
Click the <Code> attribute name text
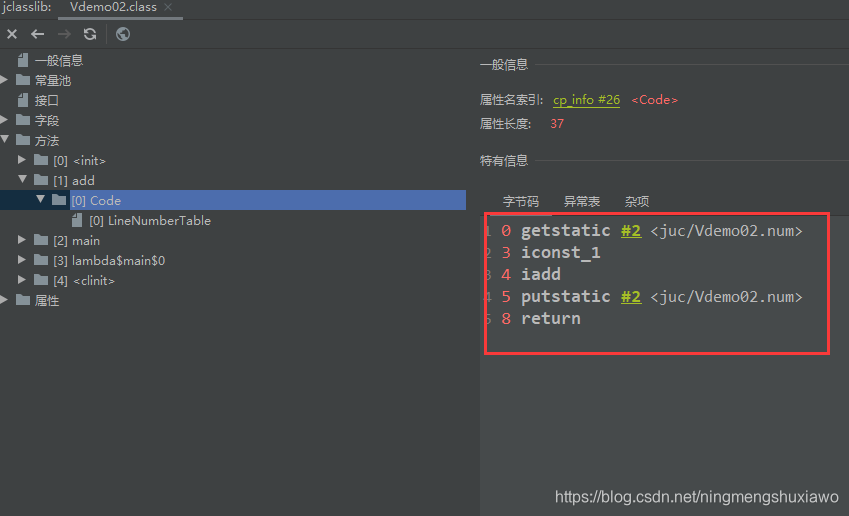[655, 100]
